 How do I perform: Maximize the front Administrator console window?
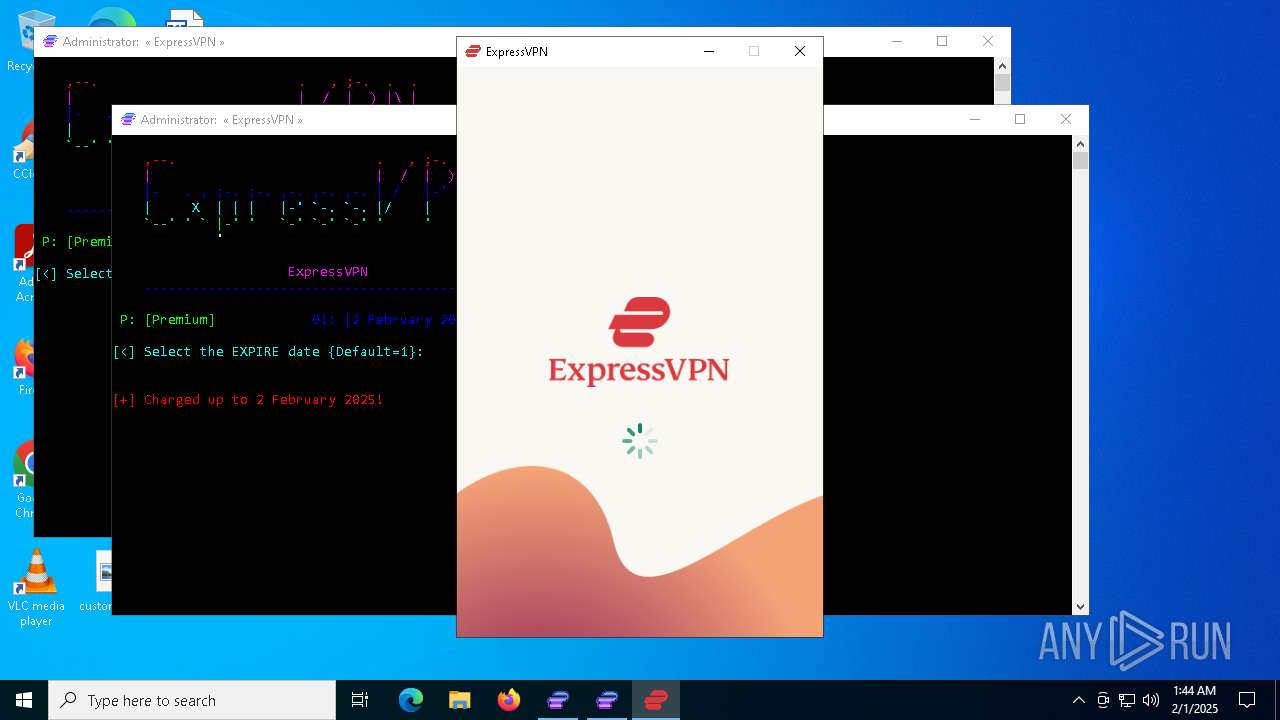pos(1020,119)
